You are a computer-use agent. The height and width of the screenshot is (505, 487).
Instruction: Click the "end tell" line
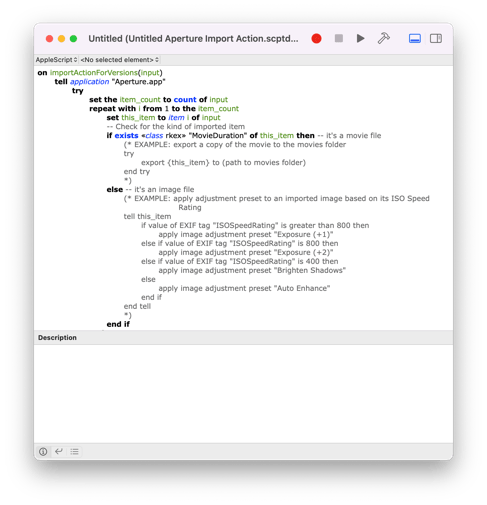pyautogui.click(x=137, y=306)
